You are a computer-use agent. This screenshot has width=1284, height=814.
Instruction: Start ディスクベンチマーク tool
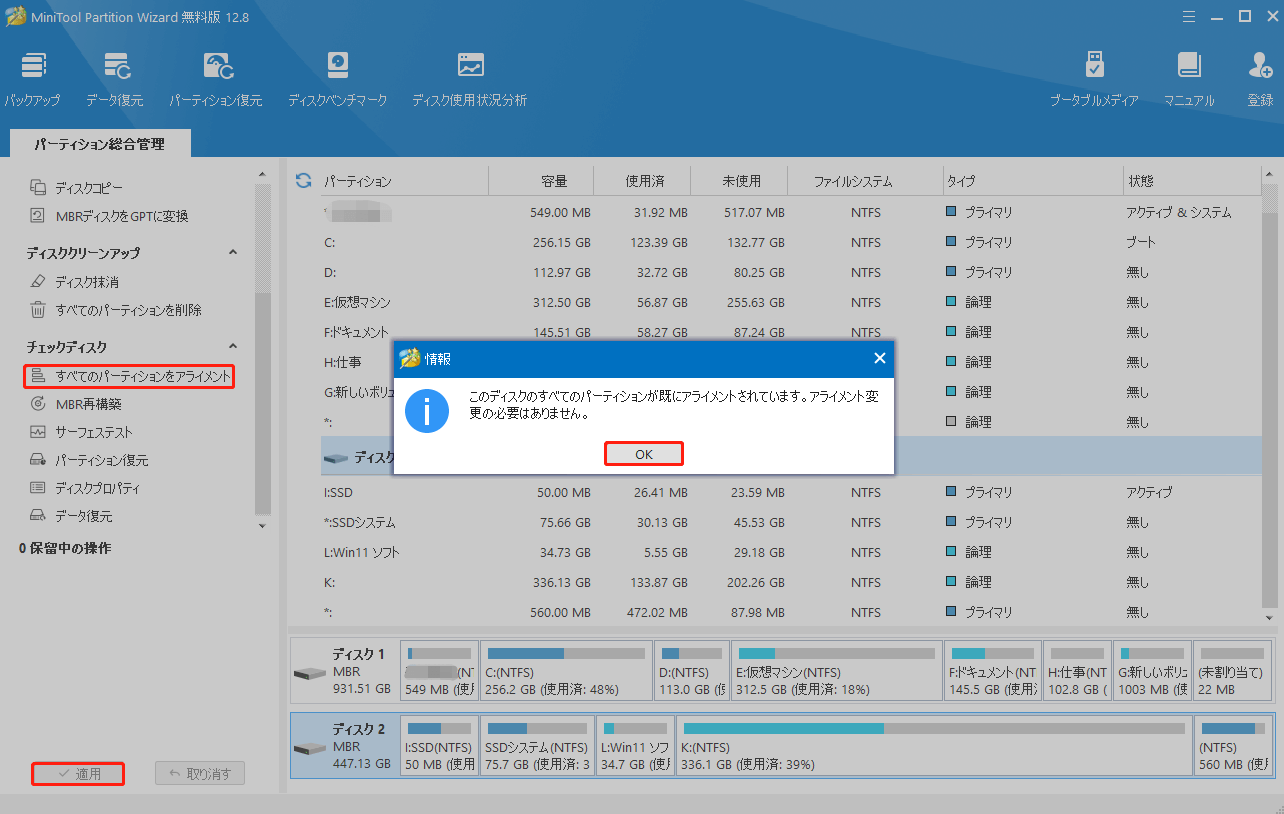(337, 79)
